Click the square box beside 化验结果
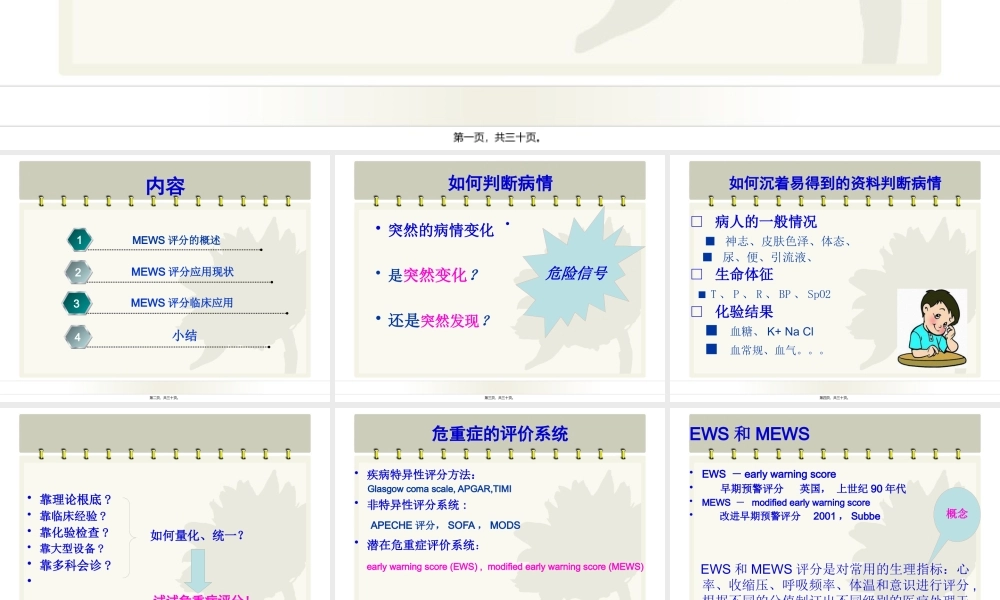The image size is (1000, 600). point(697,312)
